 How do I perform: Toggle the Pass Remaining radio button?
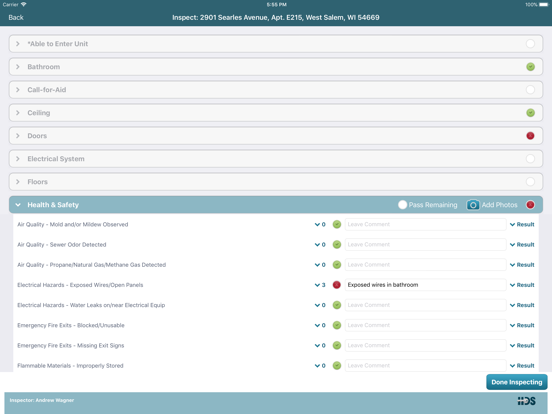click(x=402, y=205)
